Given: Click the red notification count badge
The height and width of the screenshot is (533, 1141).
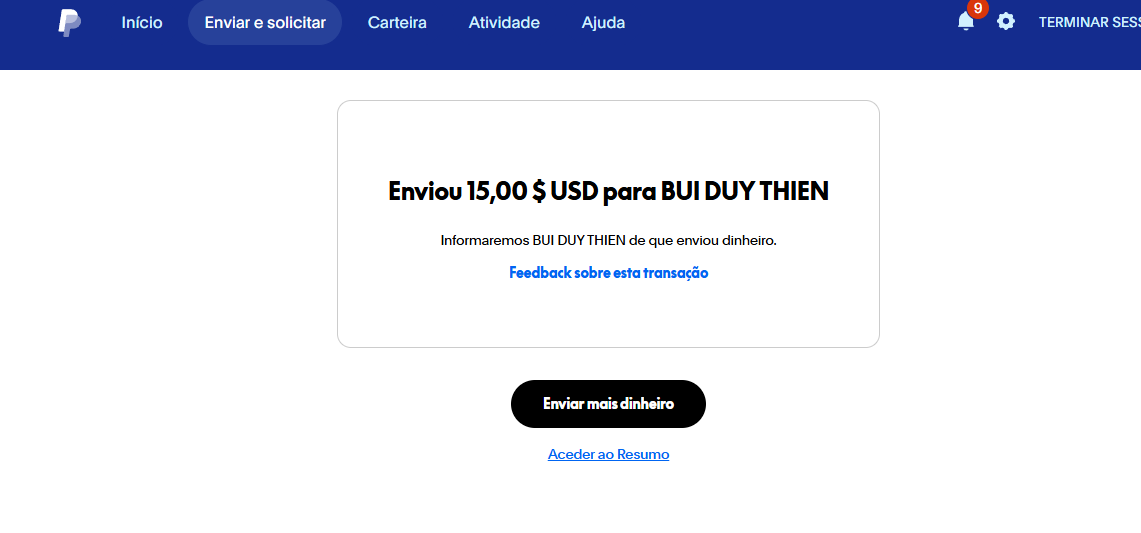Looking at the screenshot, I should point(978,9).
